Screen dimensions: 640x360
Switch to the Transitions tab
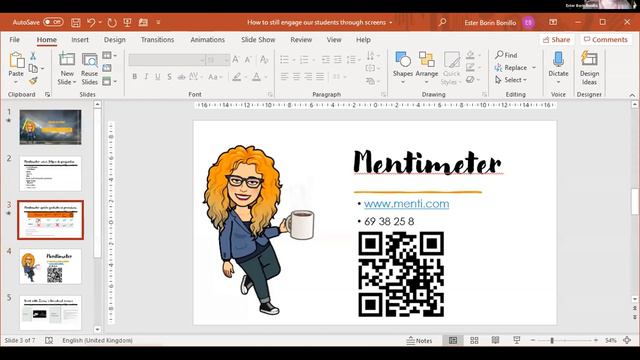pos(157,40)
